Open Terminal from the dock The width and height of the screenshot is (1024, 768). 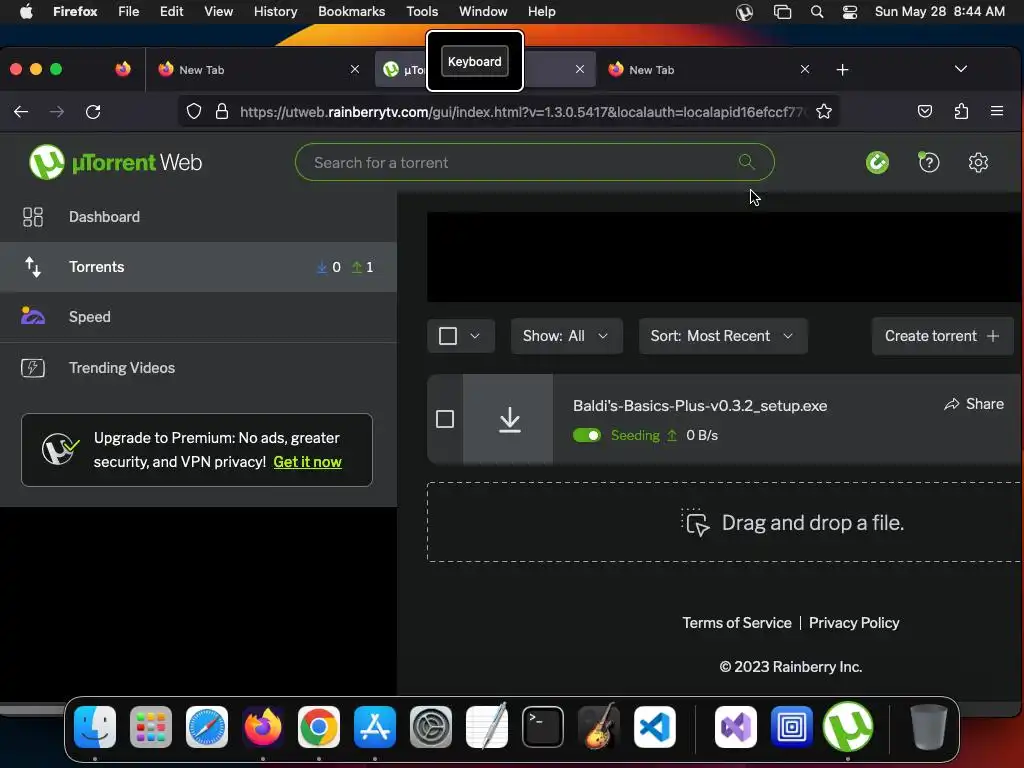[543, 727]
